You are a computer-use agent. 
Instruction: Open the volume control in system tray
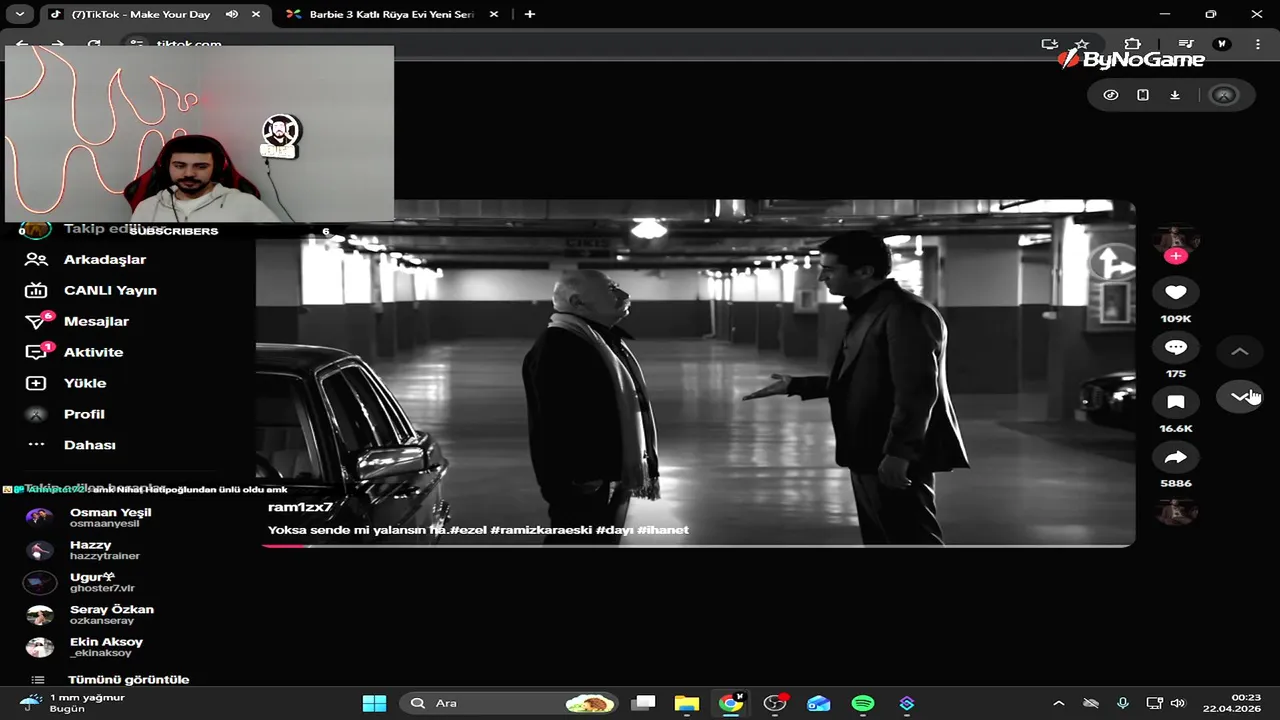click(x=1178, y=703)
